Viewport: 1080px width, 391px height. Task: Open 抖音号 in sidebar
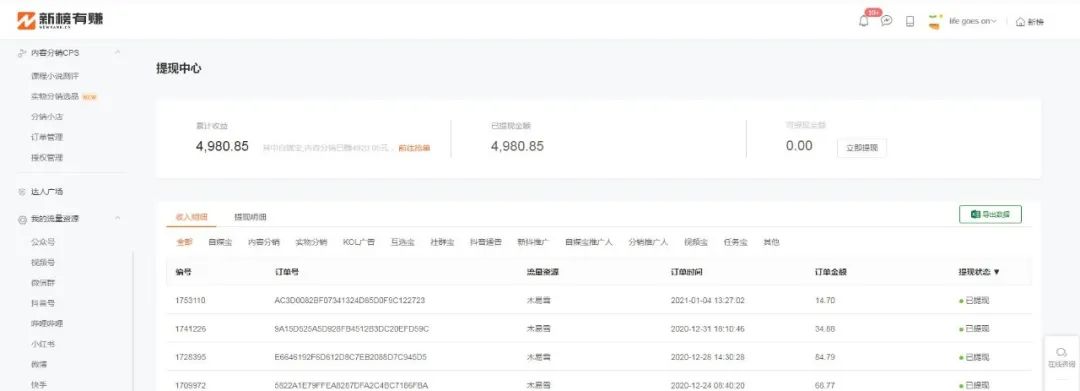[43, 303]
